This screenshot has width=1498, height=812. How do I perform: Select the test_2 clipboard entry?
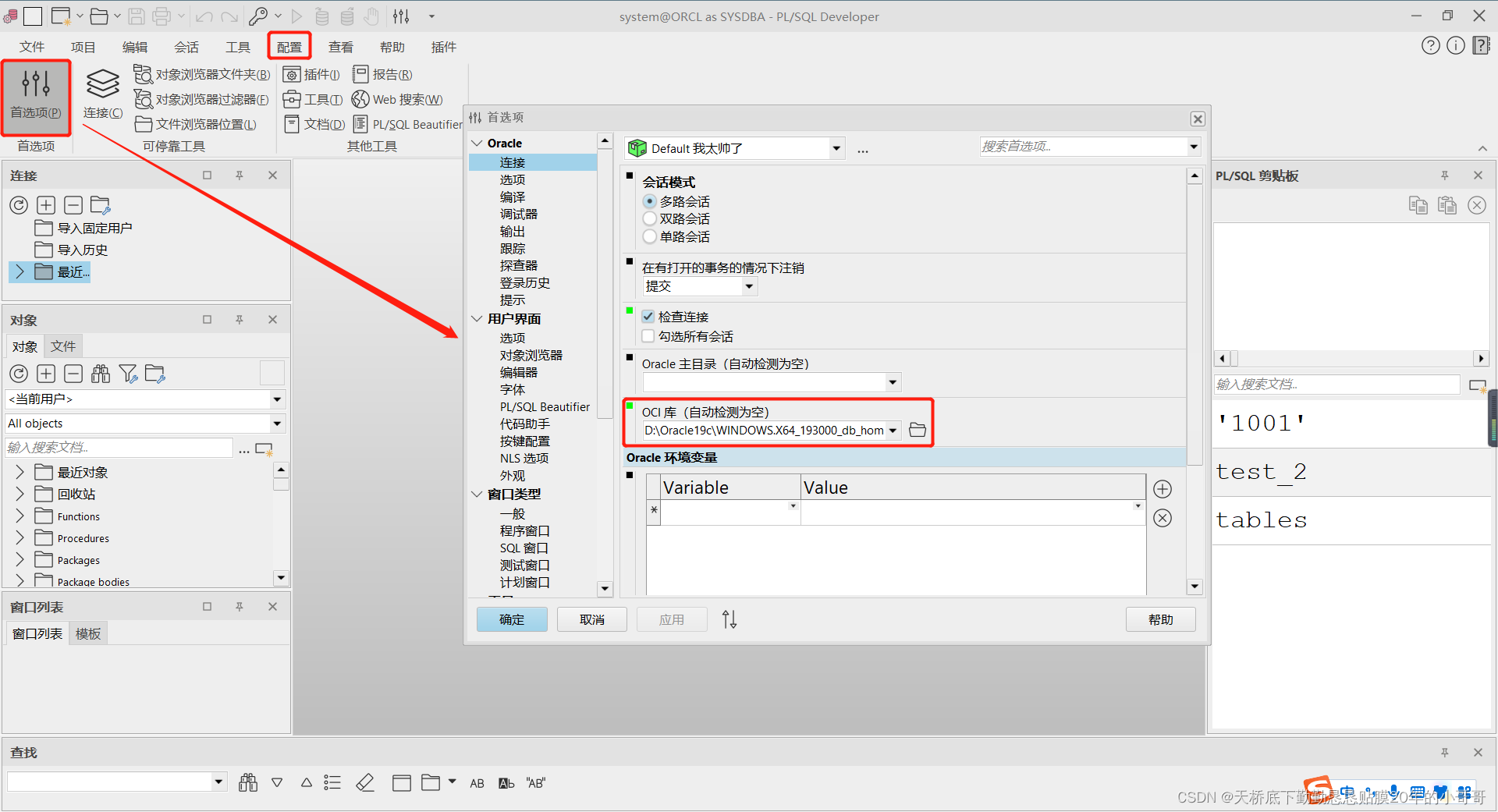tap(1351, 472)
